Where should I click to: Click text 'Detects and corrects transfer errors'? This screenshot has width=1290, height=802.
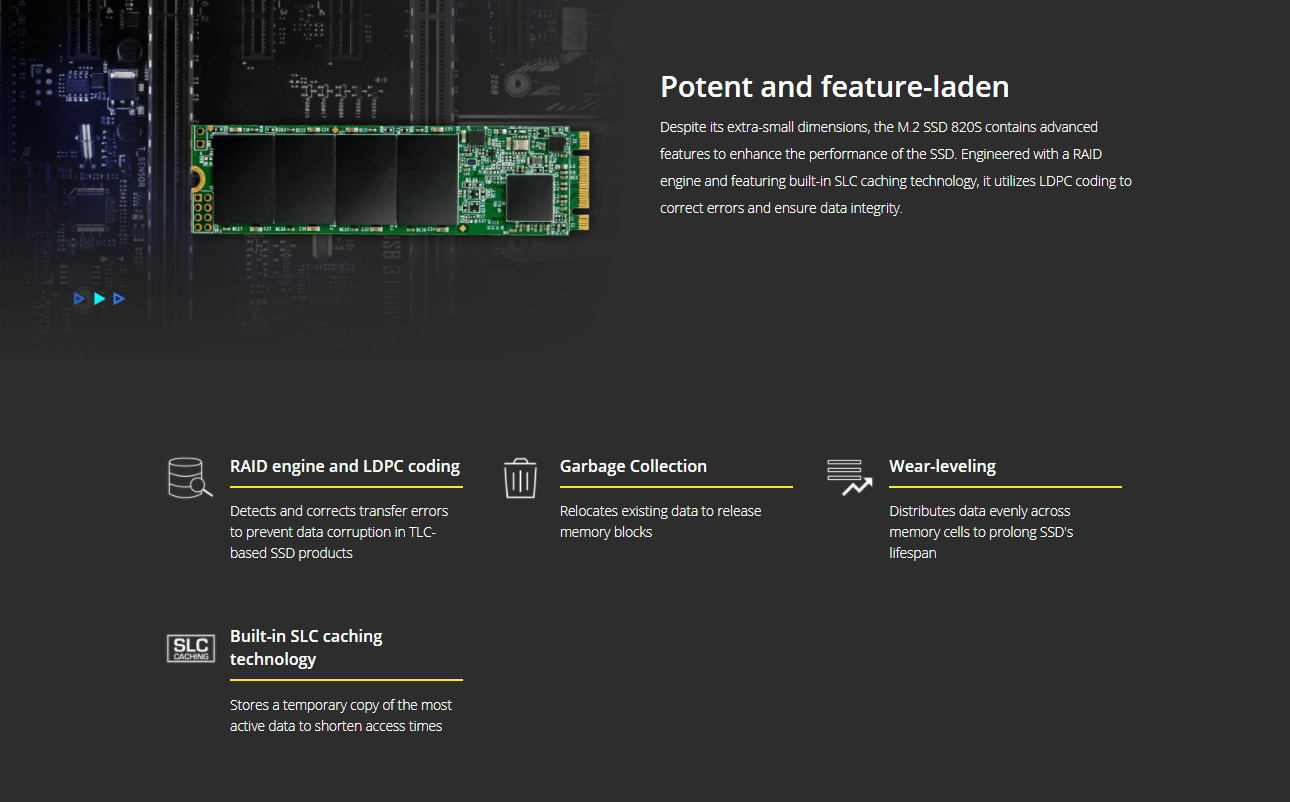(x=339, y=511)
